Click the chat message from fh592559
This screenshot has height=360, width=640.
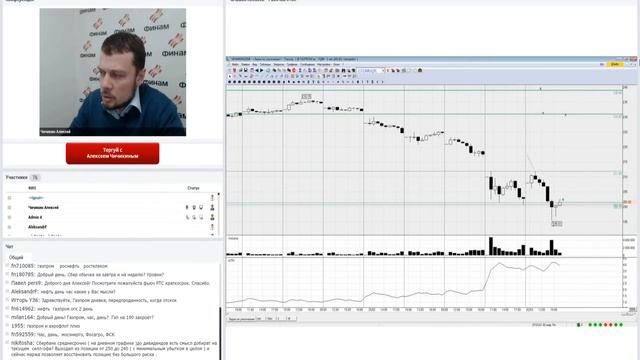coord(63,334)
